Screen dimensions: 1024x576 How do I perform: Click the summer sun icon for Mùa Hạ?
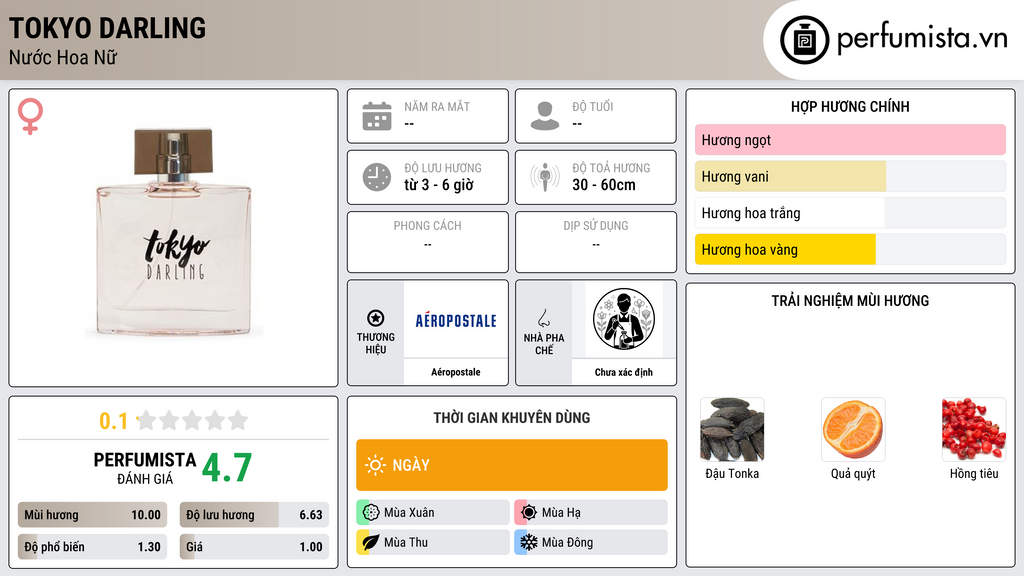pyautogui.click(x=529, y=513)
